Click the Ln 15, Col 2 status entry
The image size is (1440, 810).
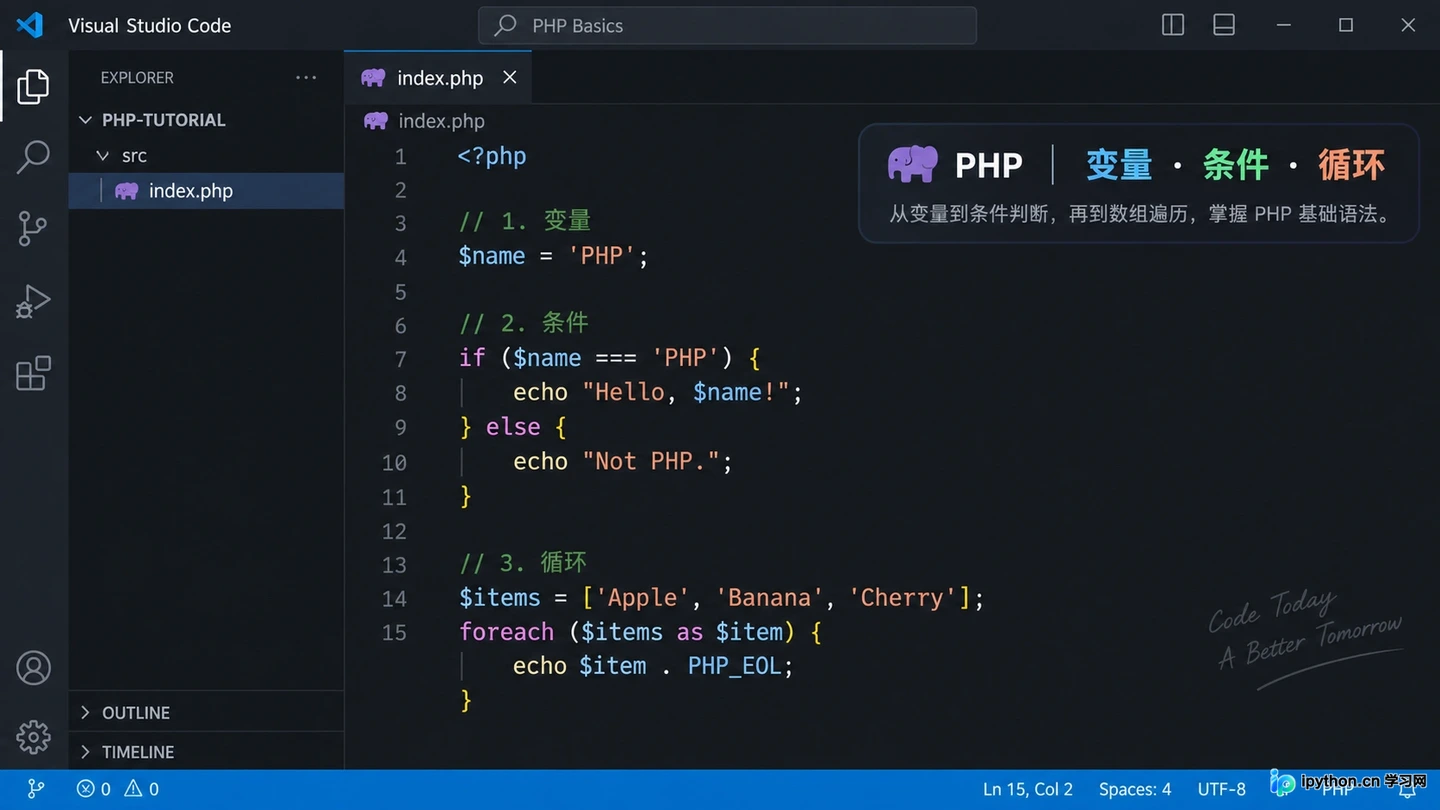[x=1027, y=789]
